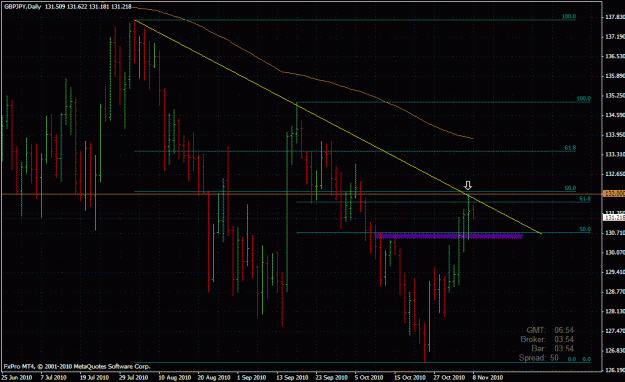Click the 20 Aug 2010 date label
Screen dimensions: 625x382
[214, 377]
